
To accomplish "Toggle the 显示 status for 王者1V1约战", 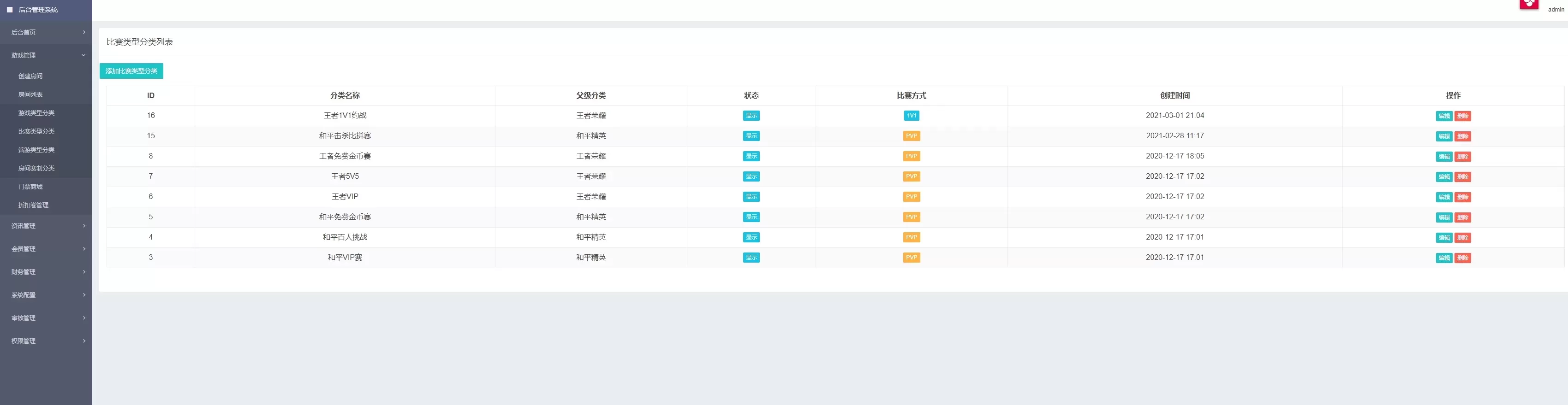I will pyautogui.click(x=751, y=116).
